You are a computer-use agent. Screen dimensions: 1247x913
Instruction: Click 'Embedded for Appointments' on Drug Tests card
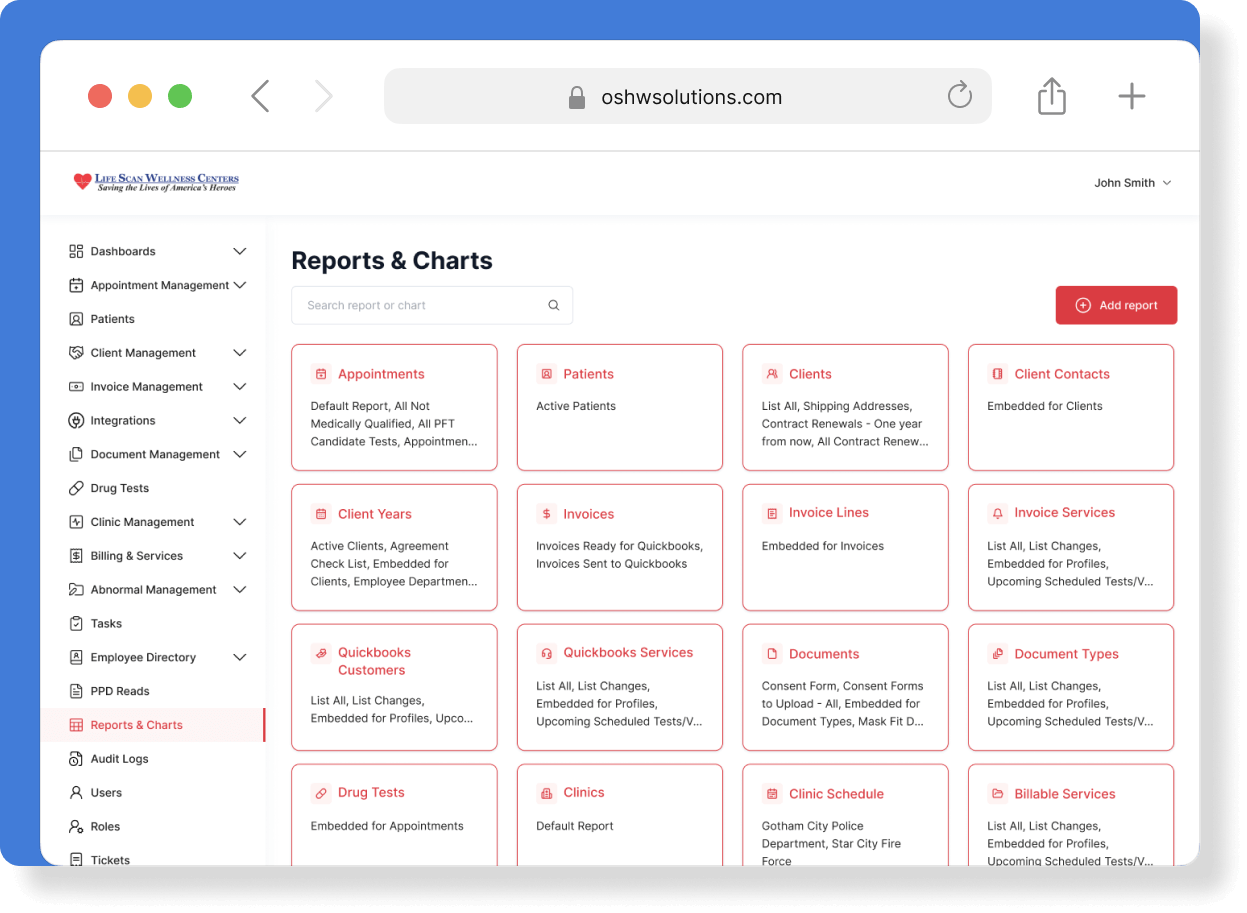(x=387, y=826)
